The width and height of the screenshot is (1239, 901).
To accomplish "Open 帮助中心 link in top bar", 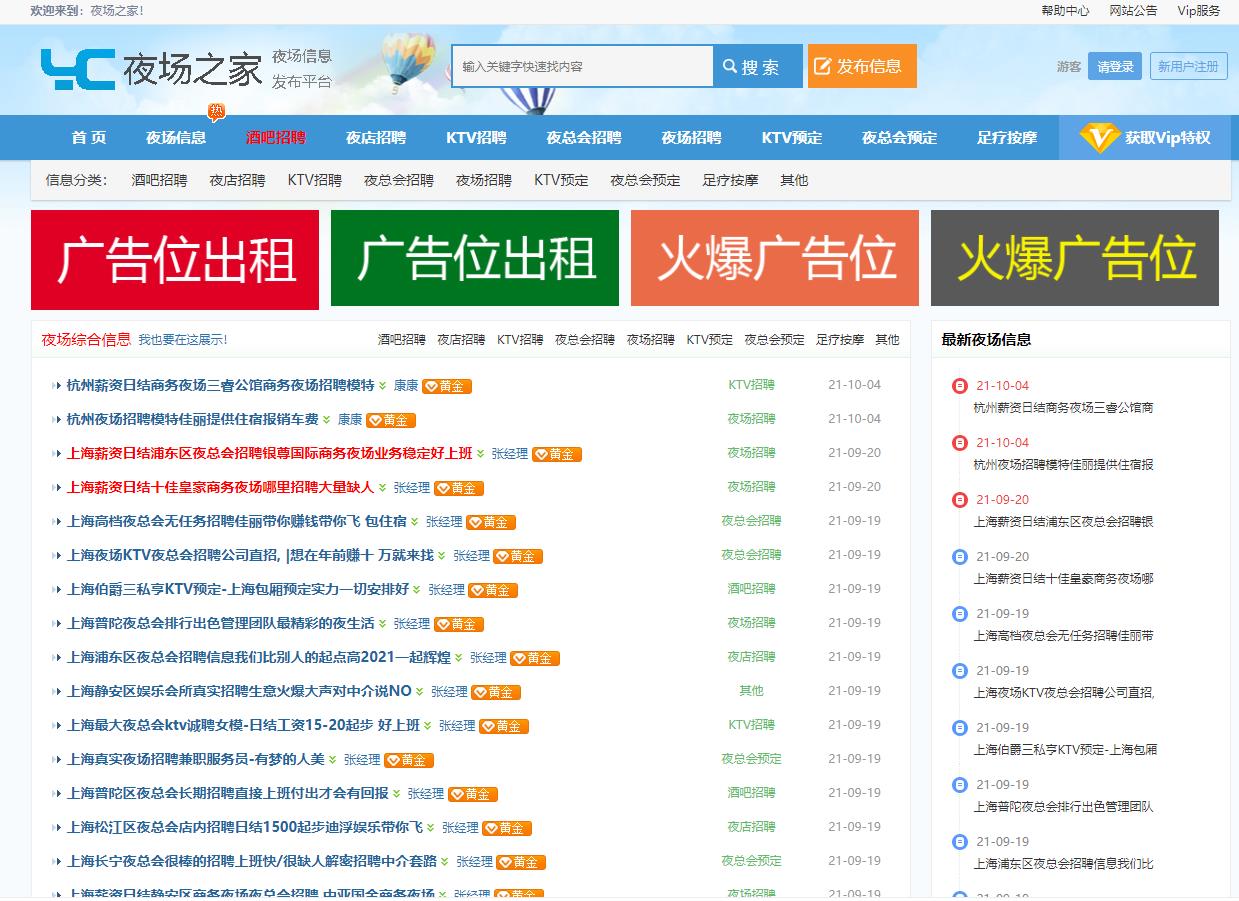I will tap(1065, 11).
